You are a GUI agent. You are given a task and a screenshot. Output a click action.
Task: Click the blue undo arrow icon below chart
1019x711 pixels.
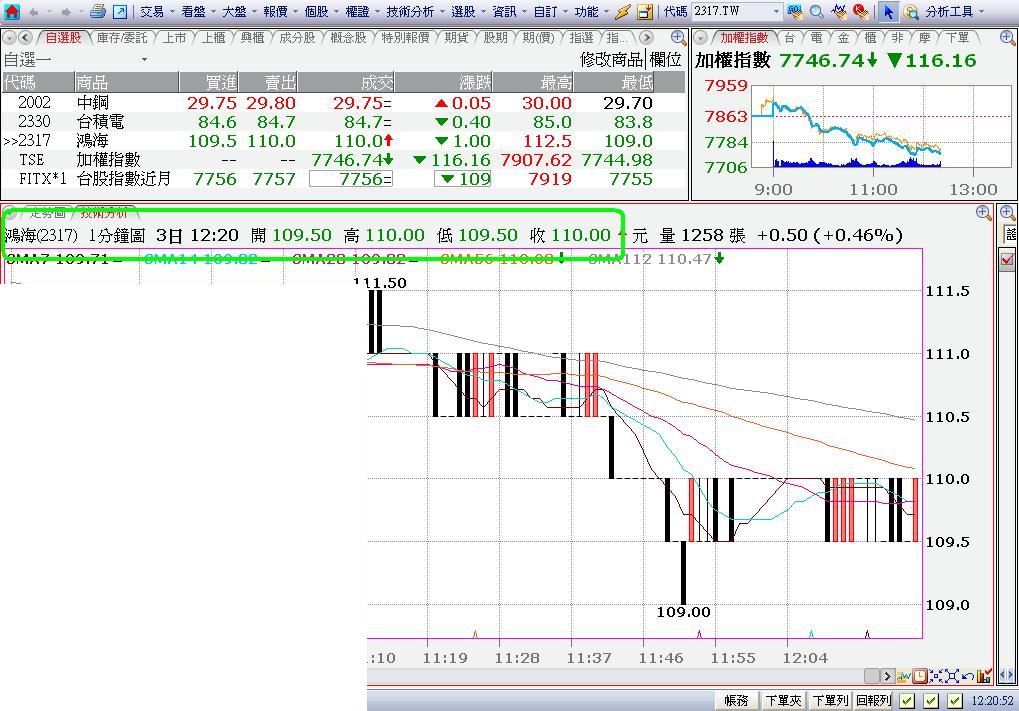(x=968, y=677)
